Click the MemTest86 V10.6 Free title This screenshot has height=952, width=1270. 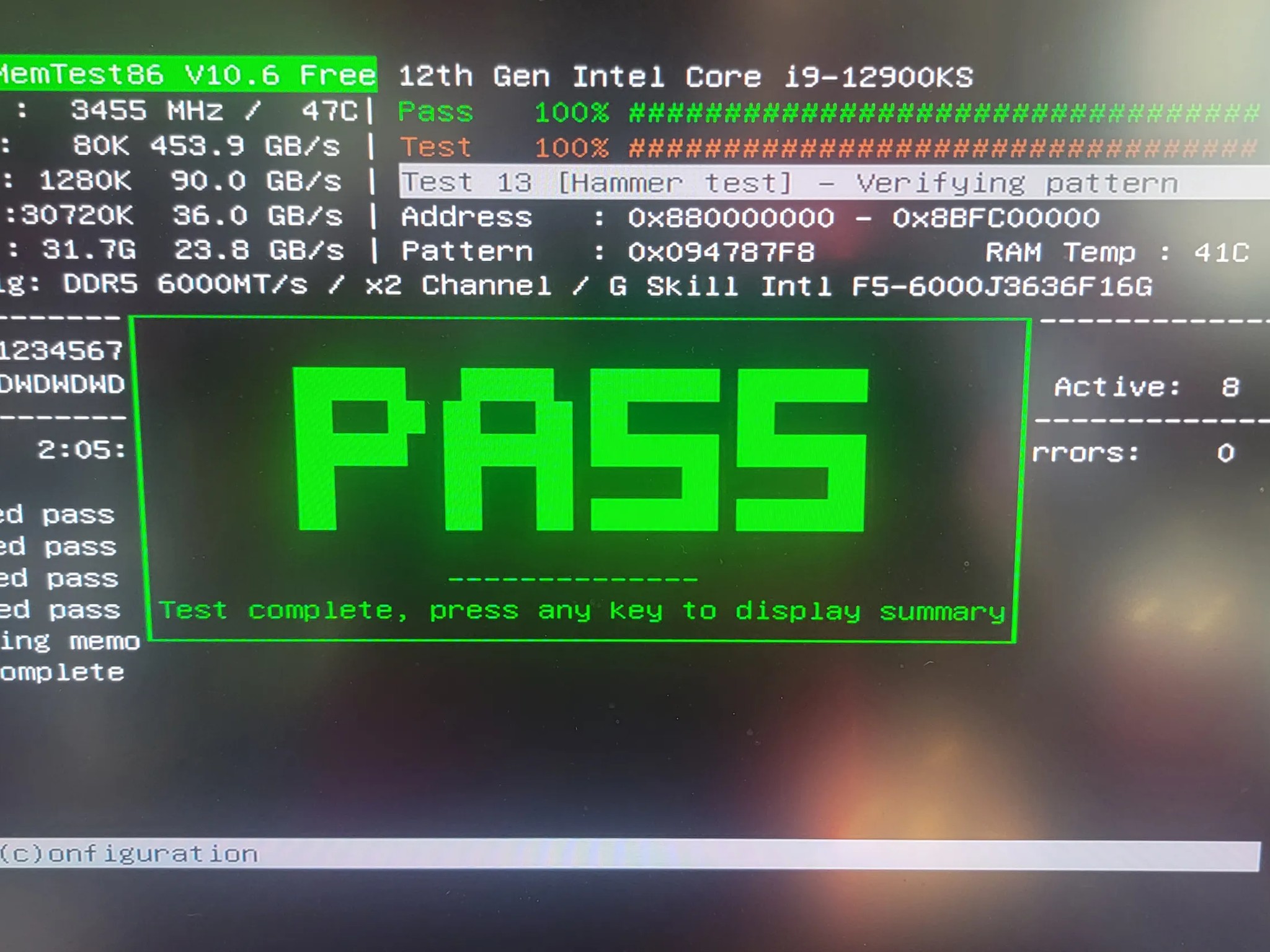[187, 74]
